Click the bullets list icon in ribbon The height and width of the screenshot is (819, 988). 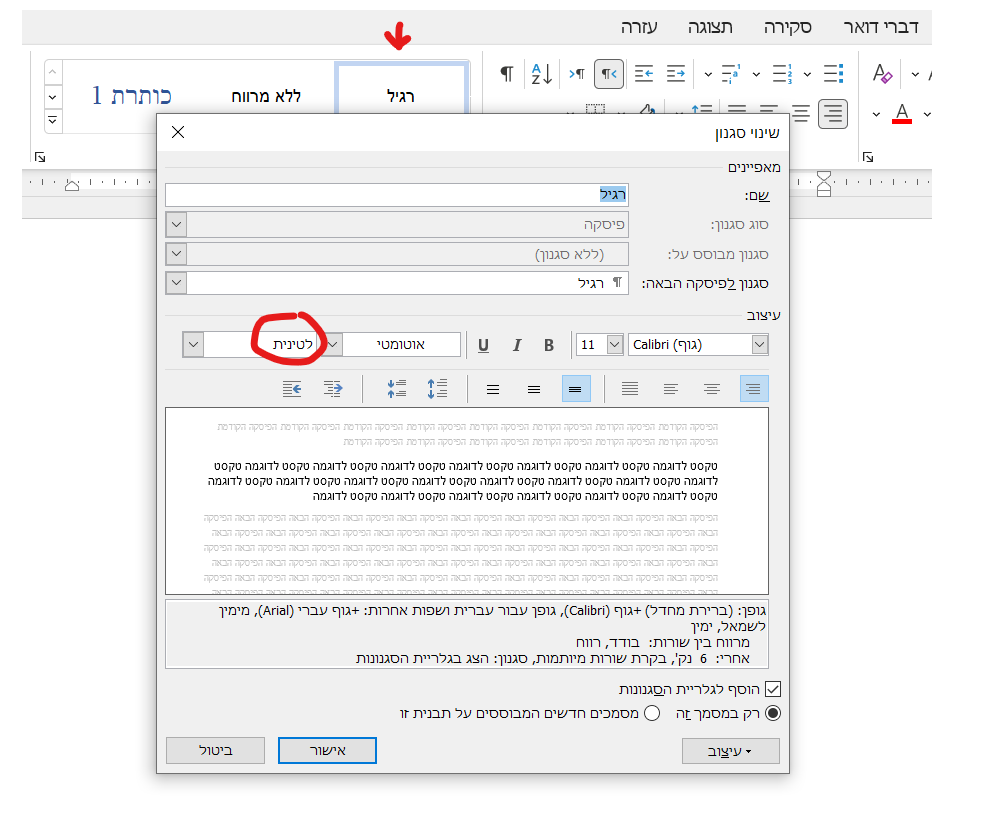click(x=833, y=74)
